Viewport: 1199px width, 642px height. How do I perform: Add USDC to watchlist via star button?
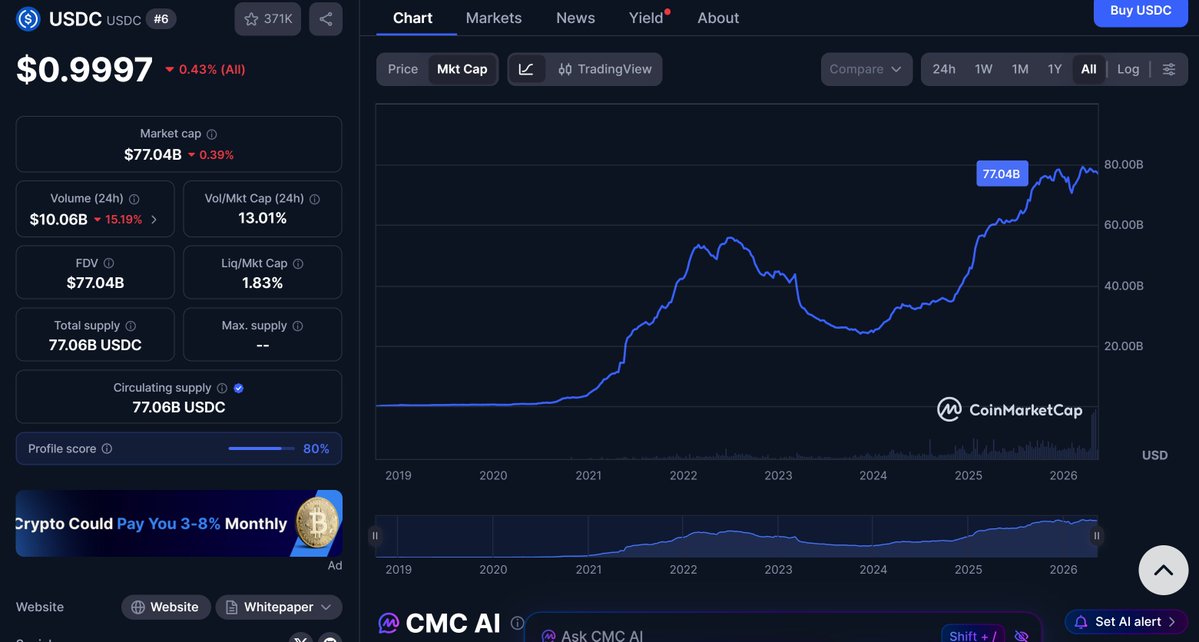pos(268,19)
